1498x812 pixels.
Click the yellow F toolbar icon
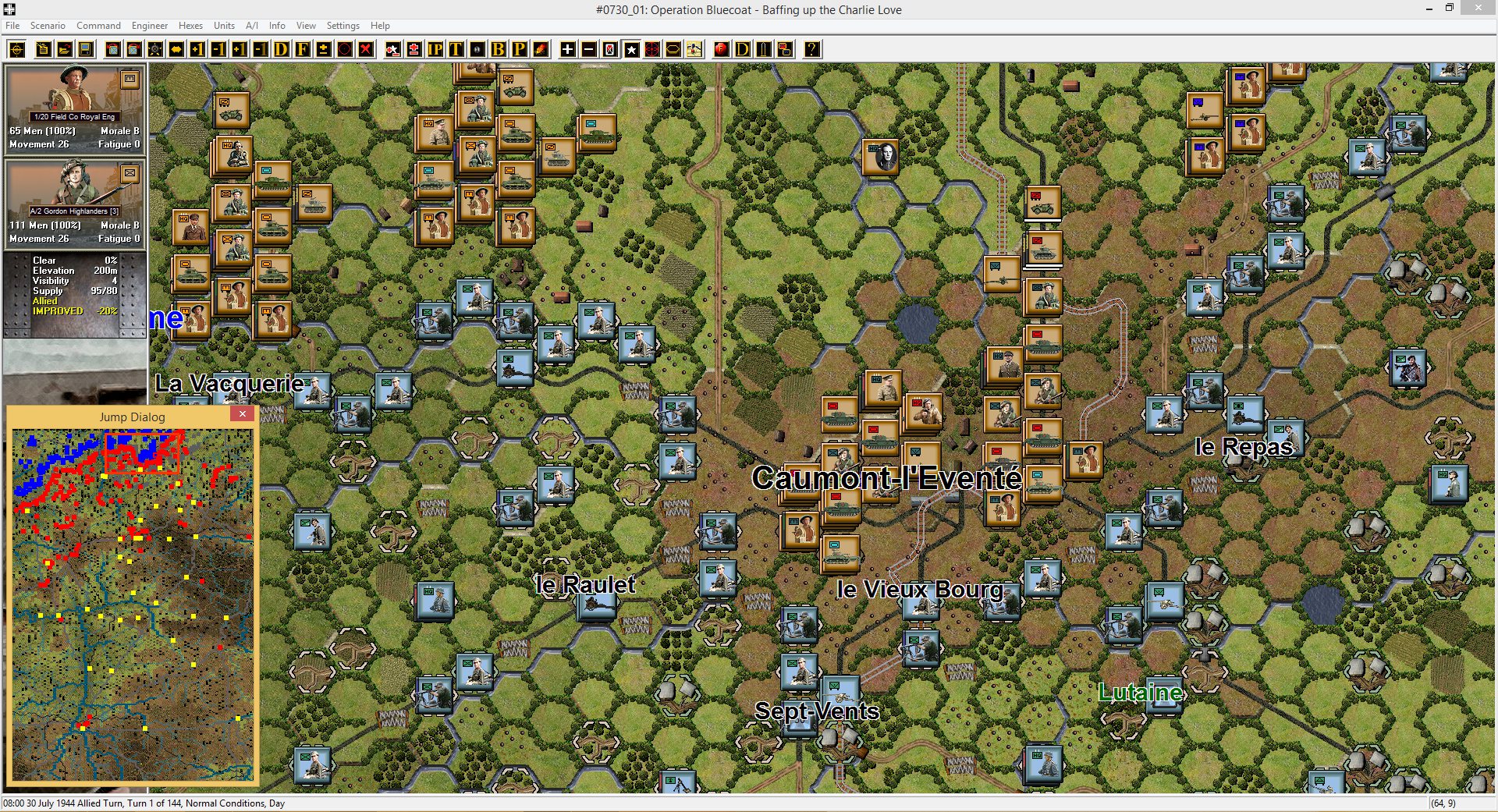(x=303, y=50)
